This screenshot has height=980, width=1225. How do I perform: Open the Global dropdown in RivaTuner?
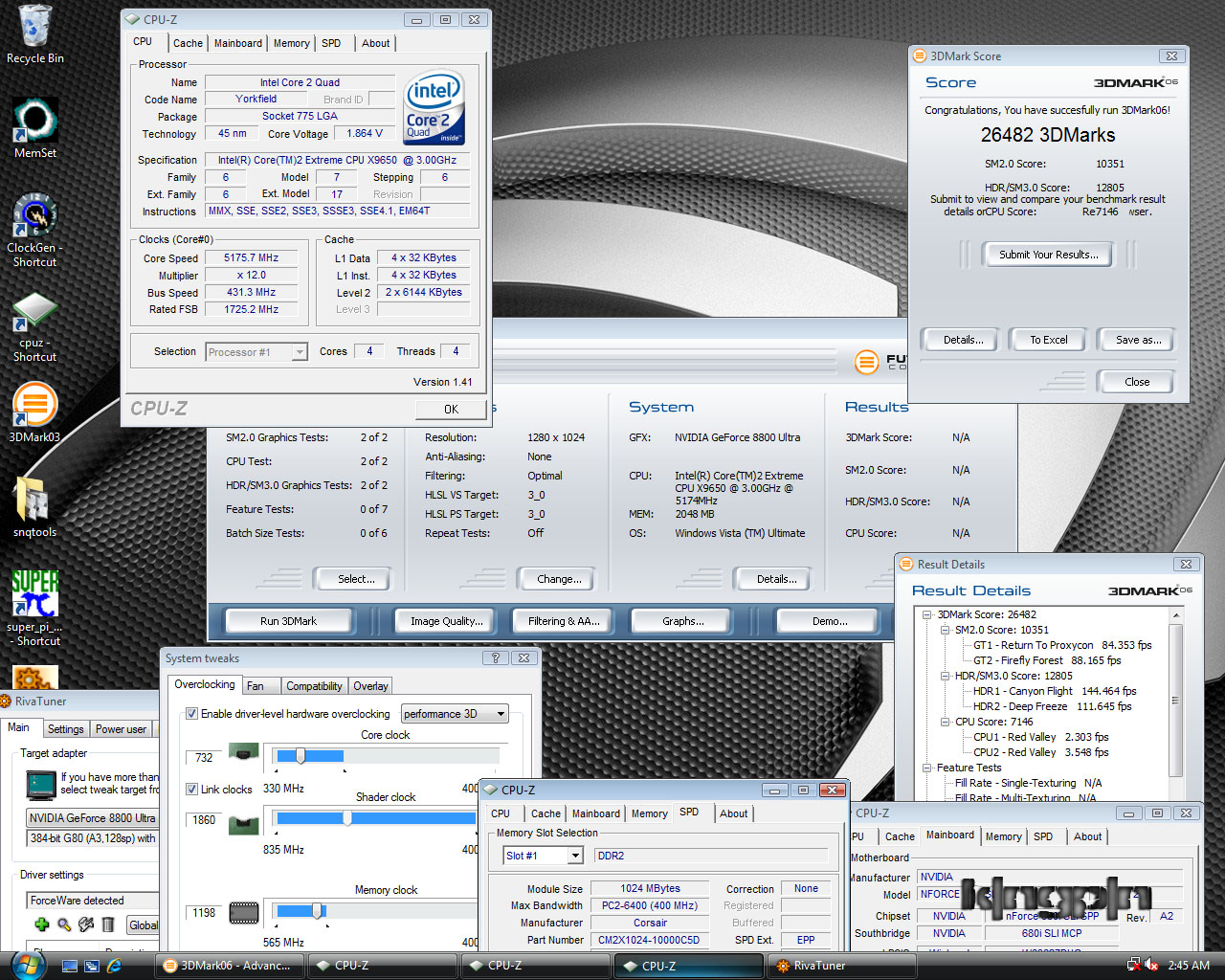pos(143,924)
